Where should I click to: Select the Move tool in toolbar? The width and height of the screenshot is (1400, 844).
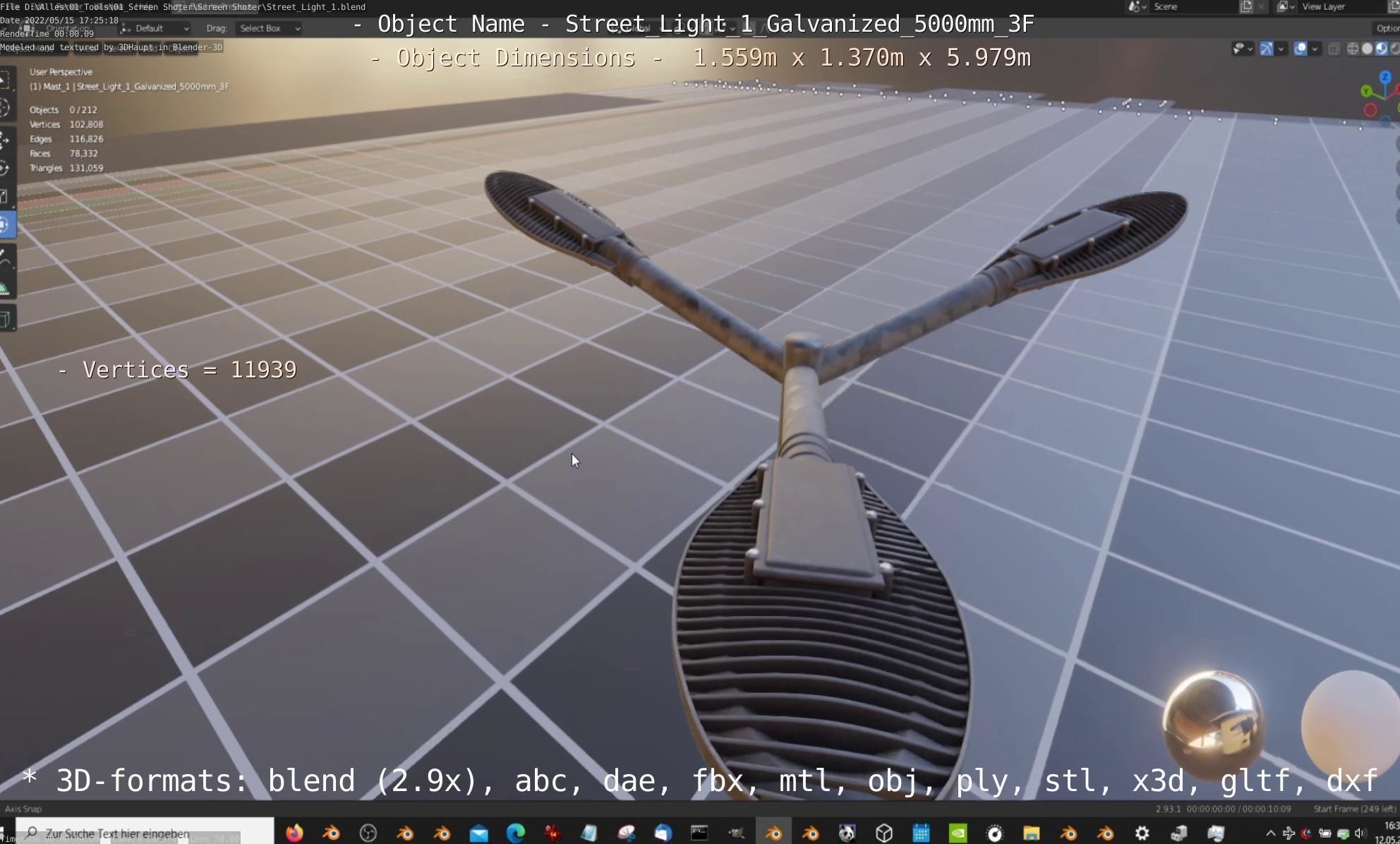click(6, 139)
